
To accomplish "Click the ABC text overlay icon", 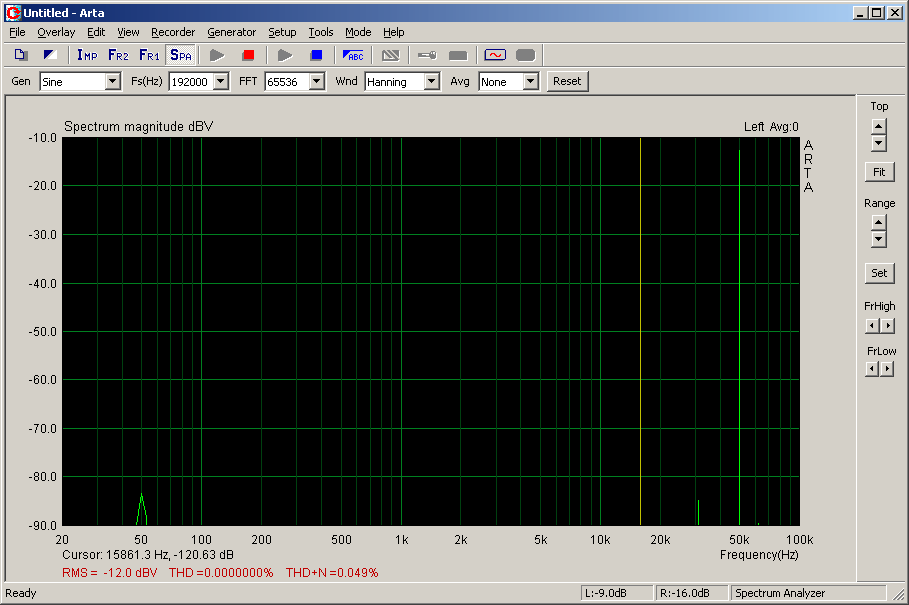I will click(353, 55).
